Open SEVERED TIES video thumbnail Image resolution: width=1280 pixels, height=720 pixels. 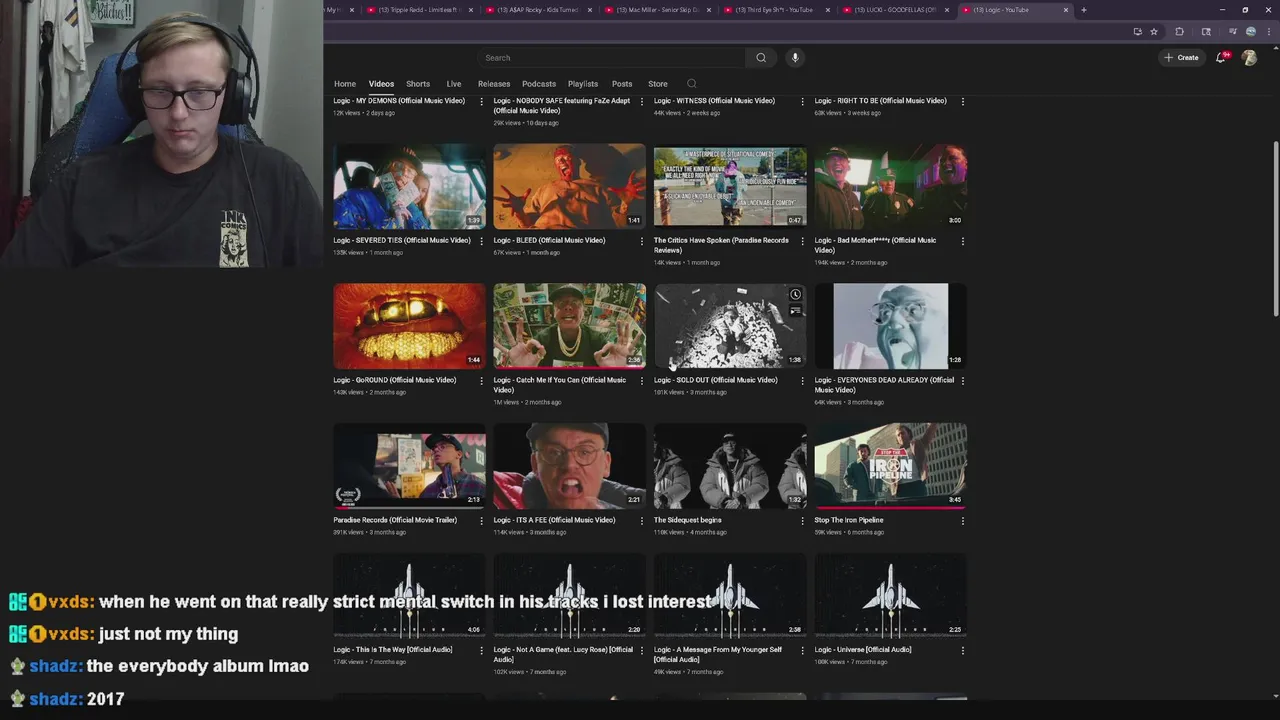[x=409, y=186]
